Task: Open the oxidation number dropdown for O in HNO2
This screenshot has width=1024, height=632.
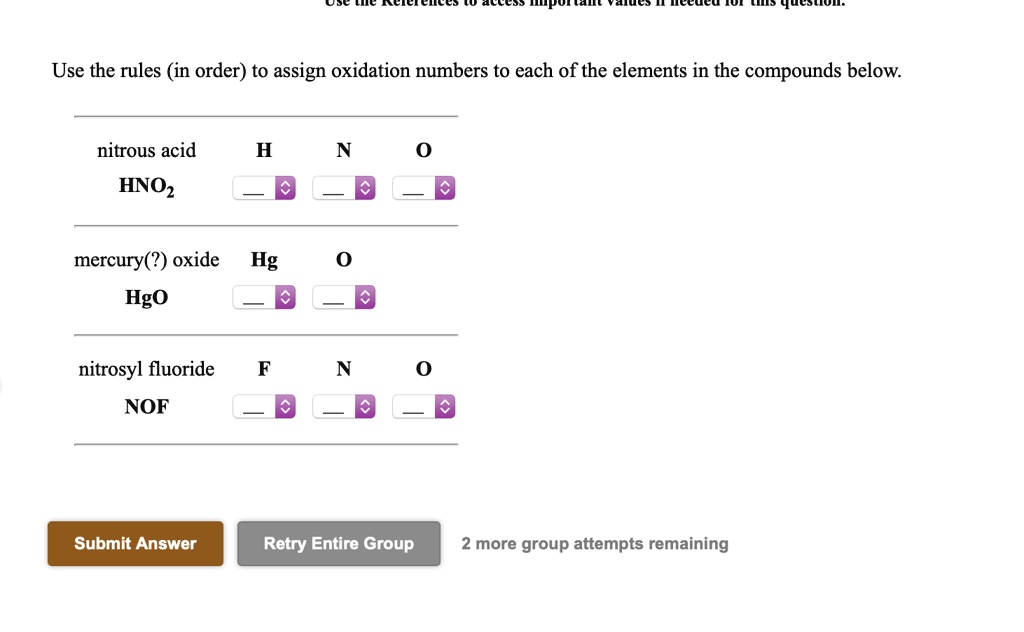Action: (424, 187)
